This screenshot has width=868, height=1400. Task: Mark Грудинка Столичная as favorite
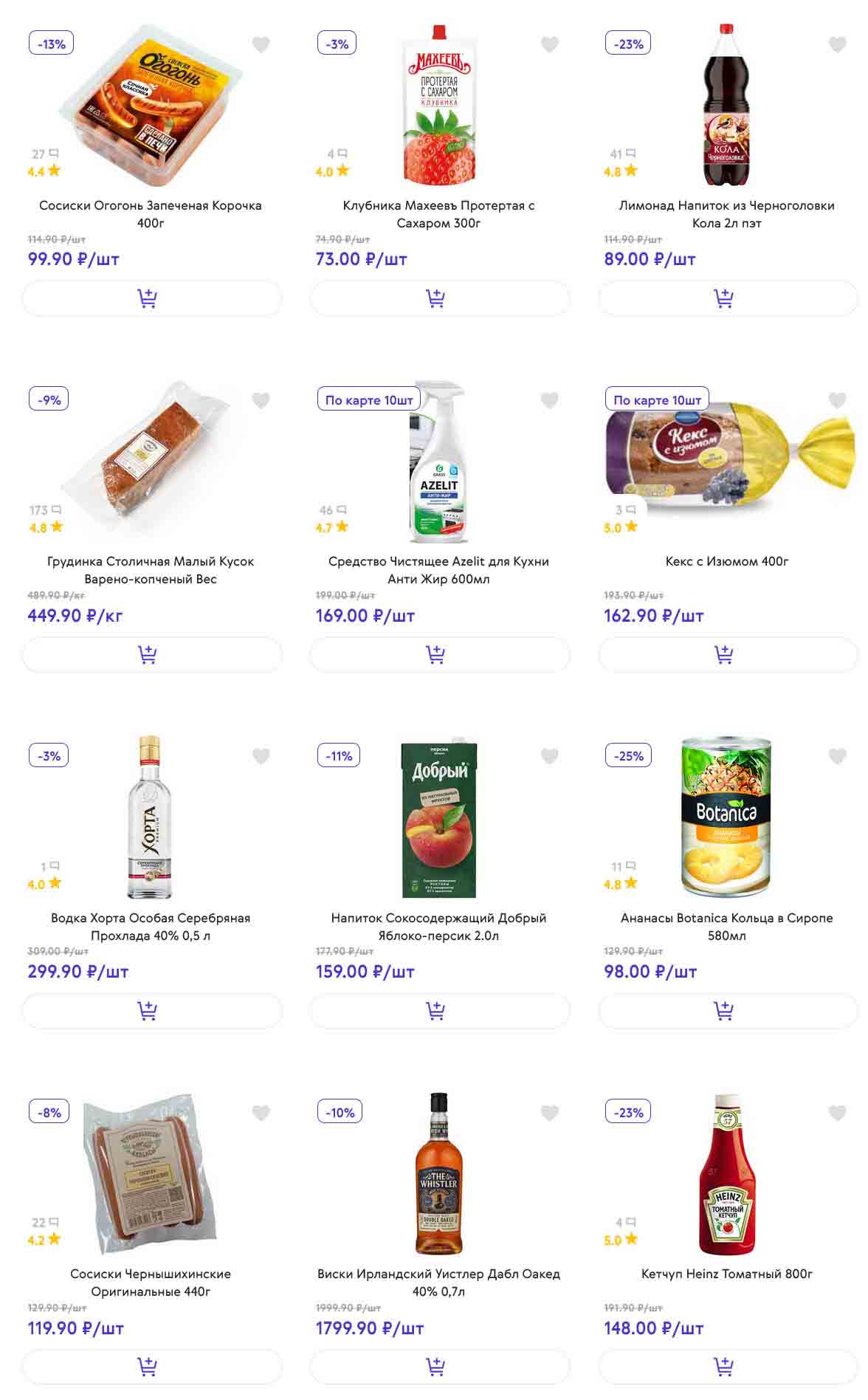(x=261, y=401)
